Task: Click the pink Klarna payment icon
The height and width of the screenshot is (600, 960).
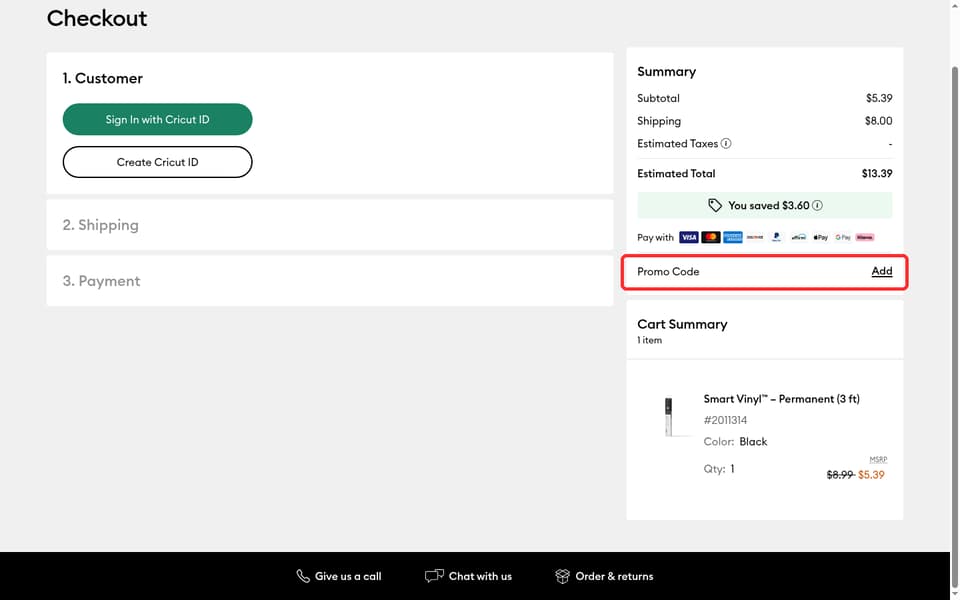Action: tap(864, 237)
